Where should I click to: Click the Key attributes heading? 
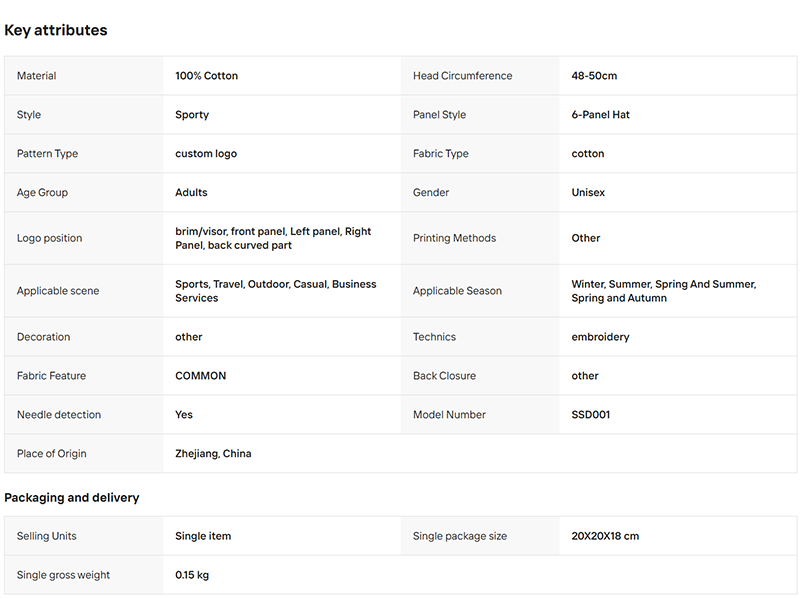(56, 30)
